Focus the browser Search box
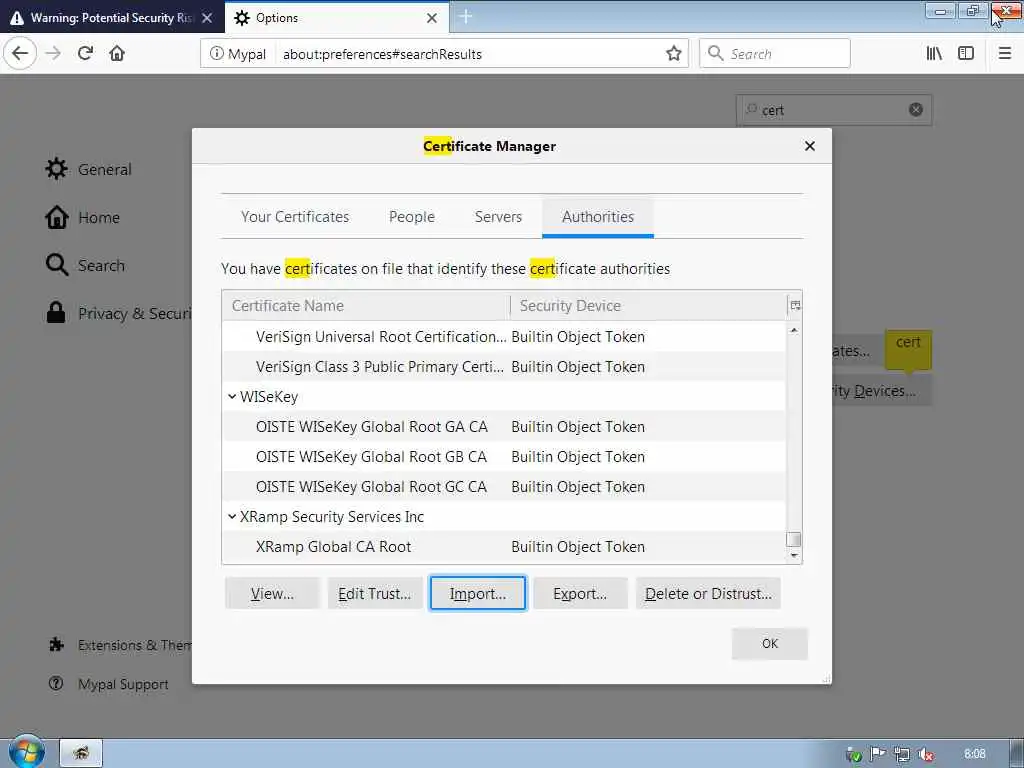Screen dimensions: 1024x768 pyautogui.click(x=775, y=54)
